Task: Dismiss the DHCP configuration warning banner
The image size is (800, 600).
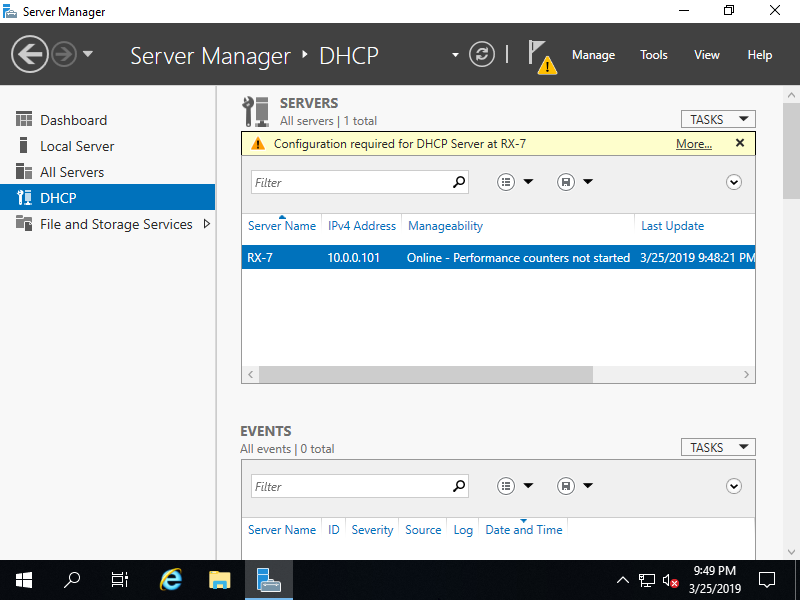Action: point(740,143)
